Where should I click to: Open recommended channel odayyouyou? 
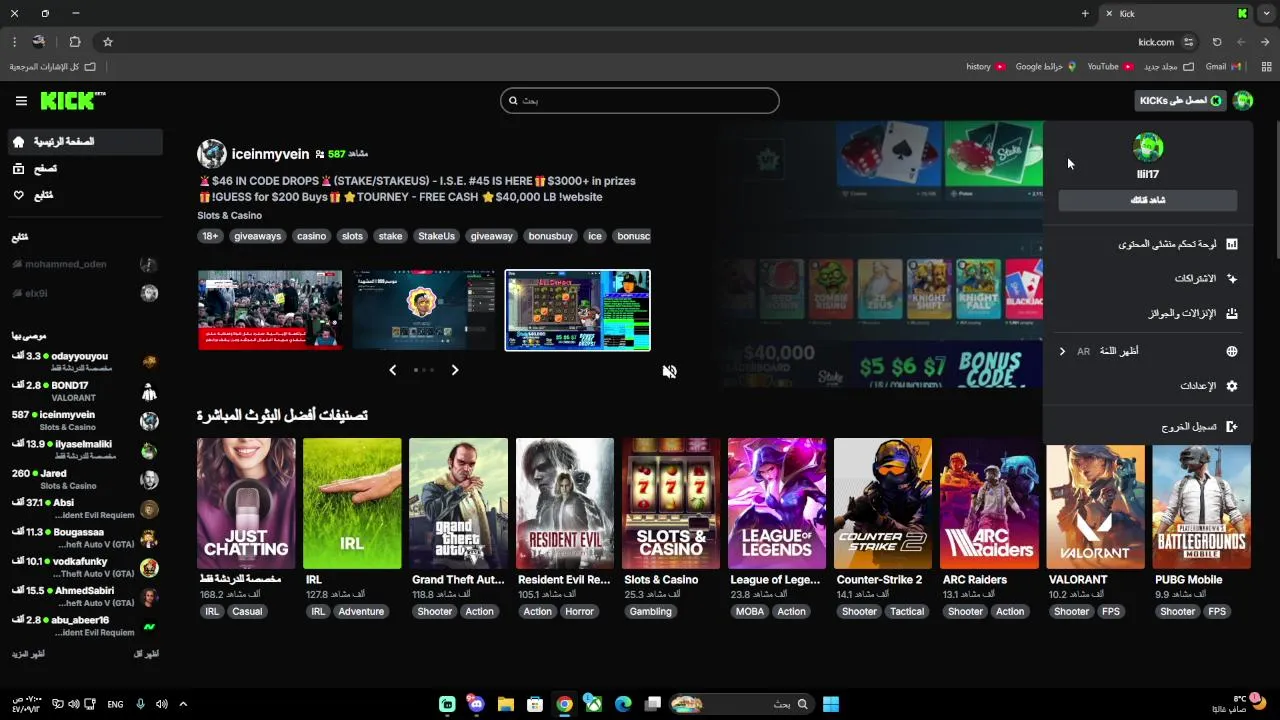[x=84, y=362]
